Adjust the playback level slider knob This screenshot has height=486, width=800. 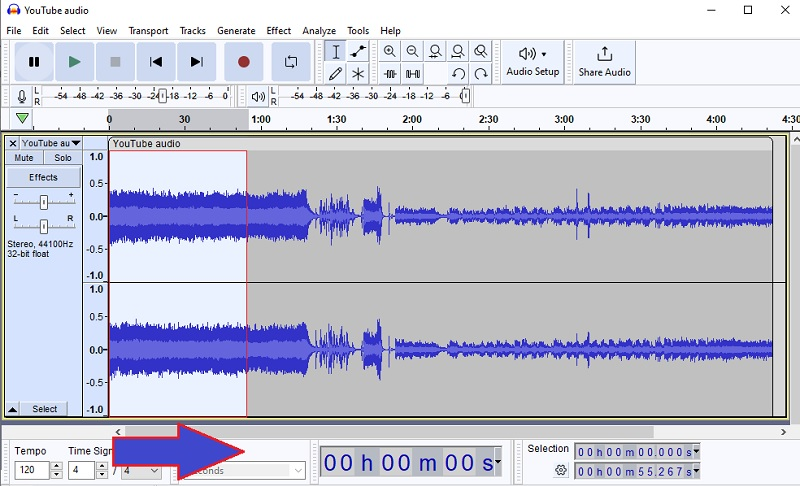[465, 96]
